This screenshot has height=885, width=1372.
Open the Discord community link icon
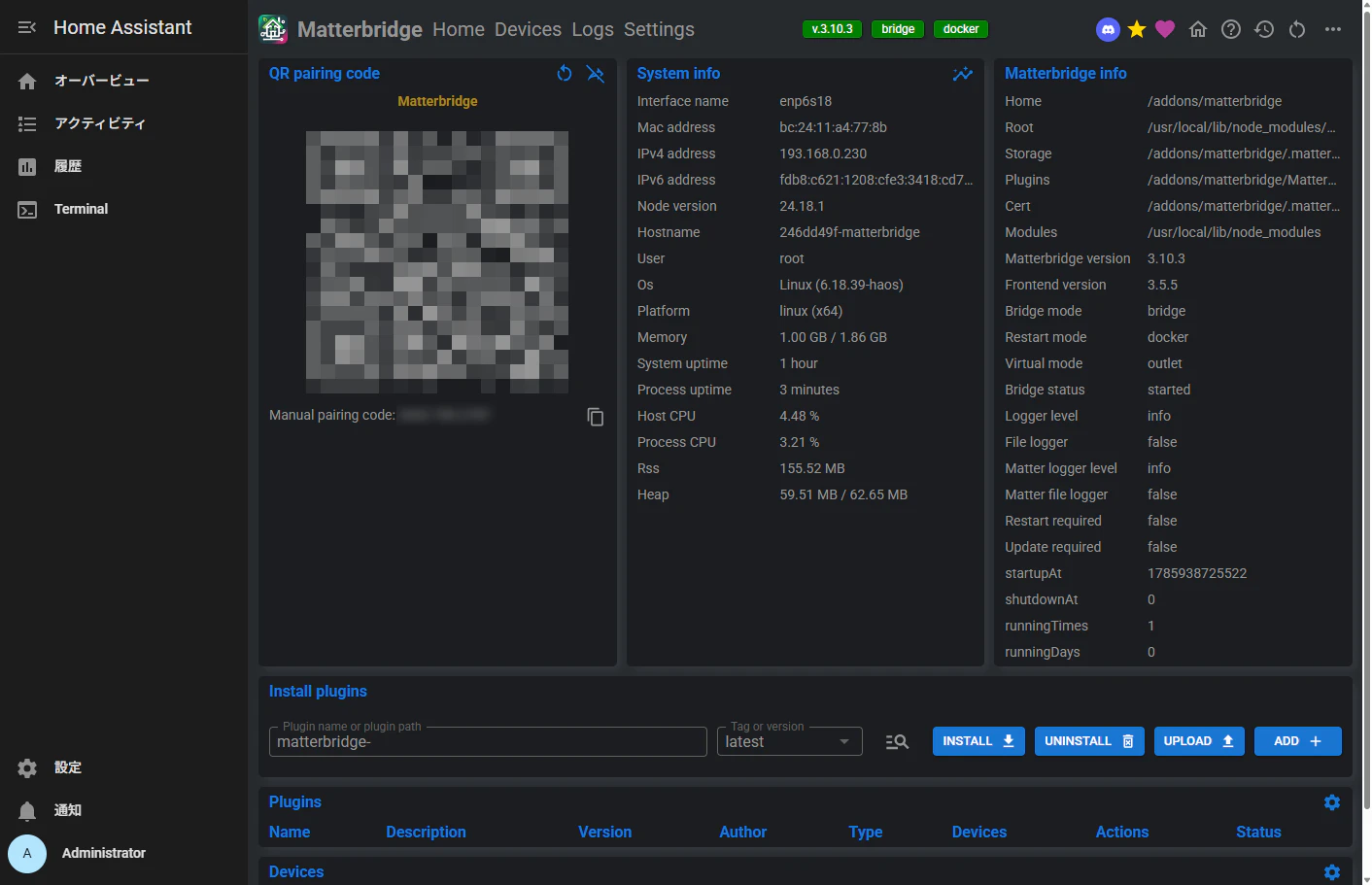(x=1108, y=29)
